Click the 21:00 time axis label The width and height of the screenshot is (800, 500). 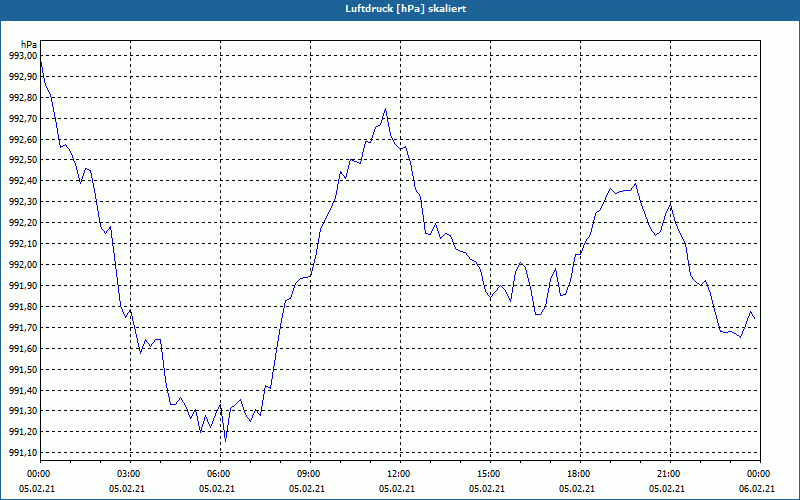coord(670,474)
